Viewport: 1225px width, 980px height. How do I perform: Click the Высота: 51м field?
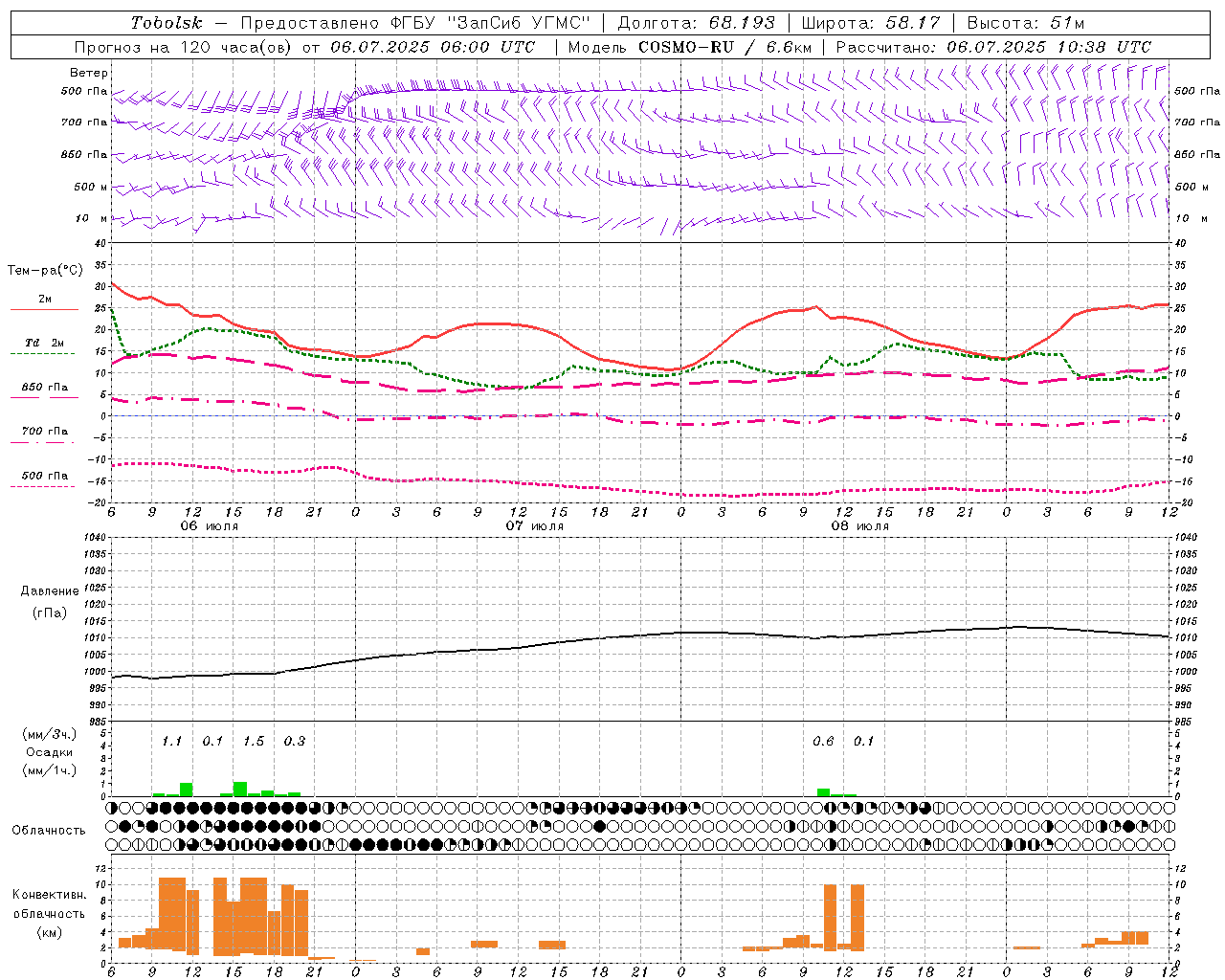point(1025,23)
